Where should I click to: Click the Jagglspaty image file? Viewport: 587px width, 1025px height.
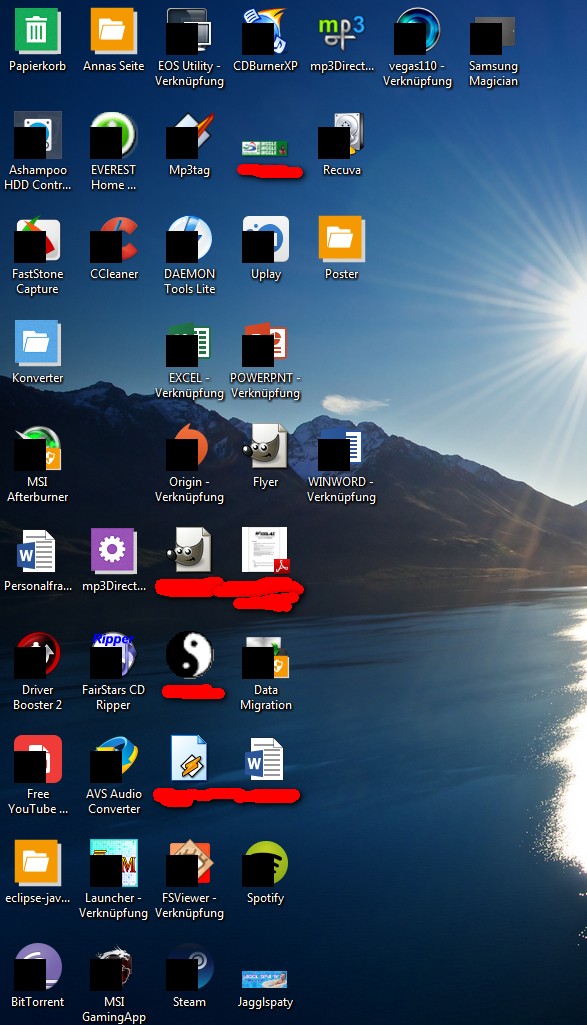coord(265,979)
